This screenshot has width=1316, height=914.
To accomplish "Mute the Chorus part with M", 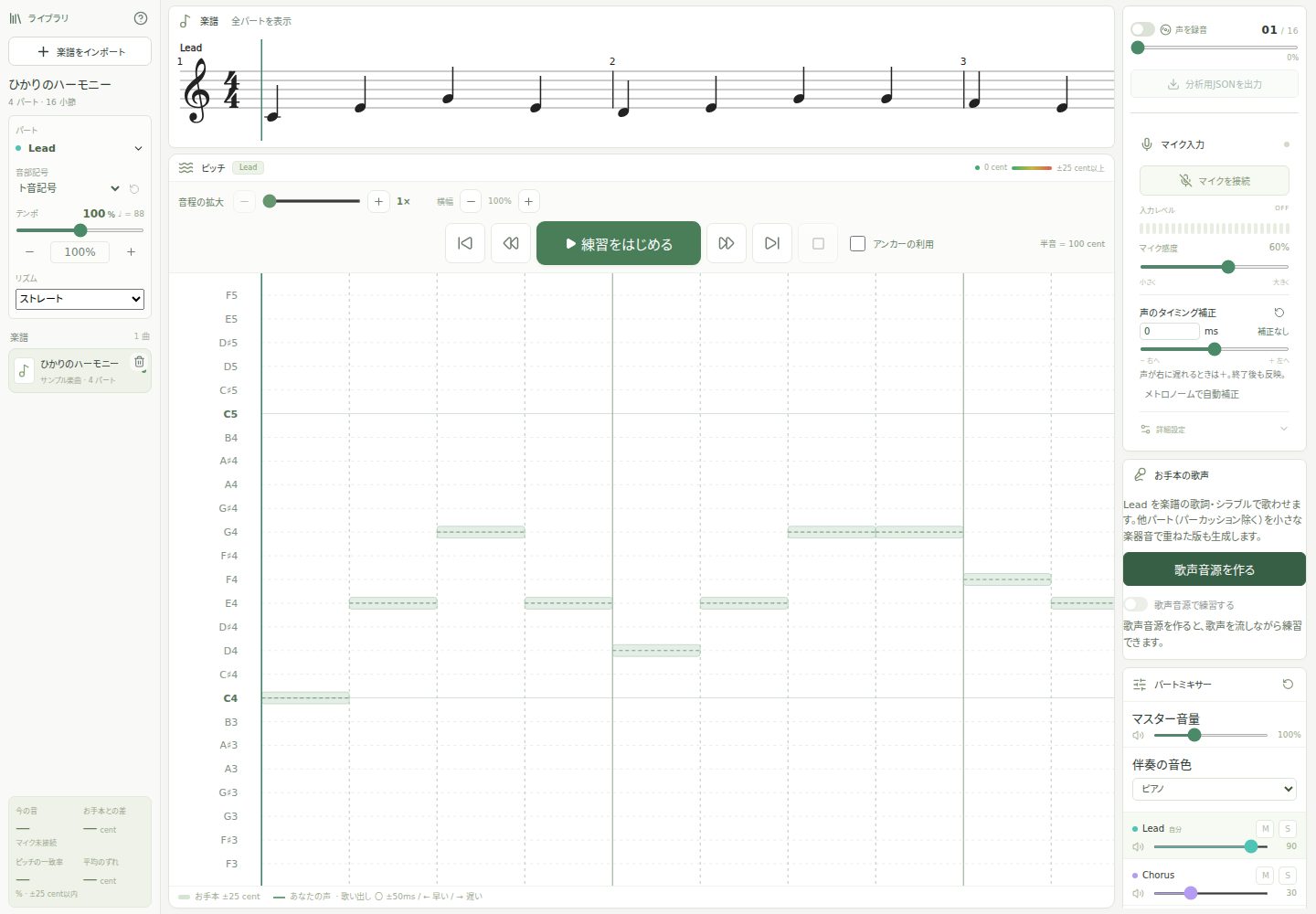I will (x=1265, y=875).
